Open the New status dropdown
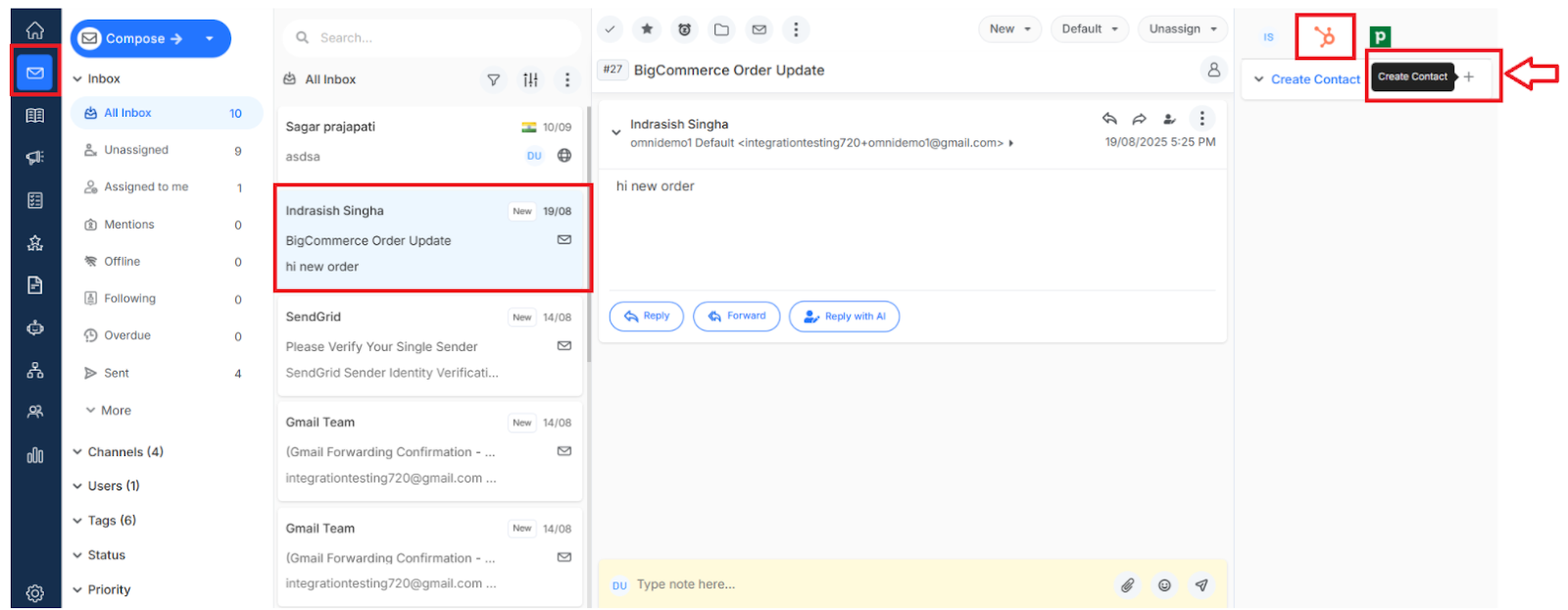 click(x=1009, y=29)
